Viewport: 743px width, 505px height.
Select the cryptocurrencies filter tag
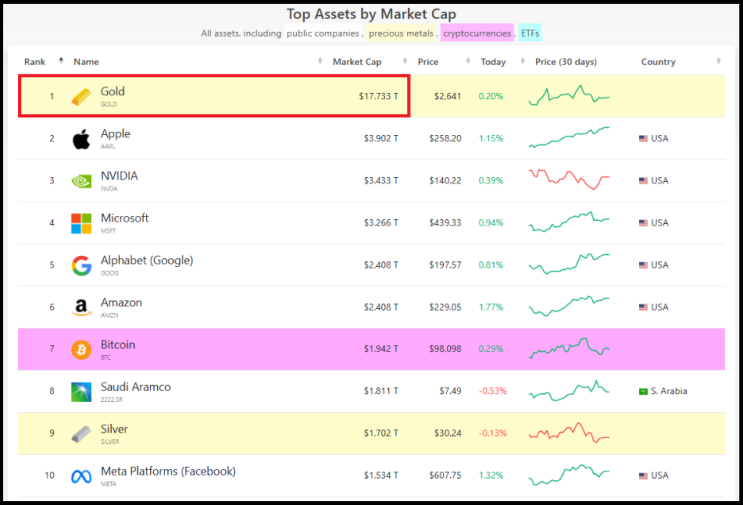[477, 33]
